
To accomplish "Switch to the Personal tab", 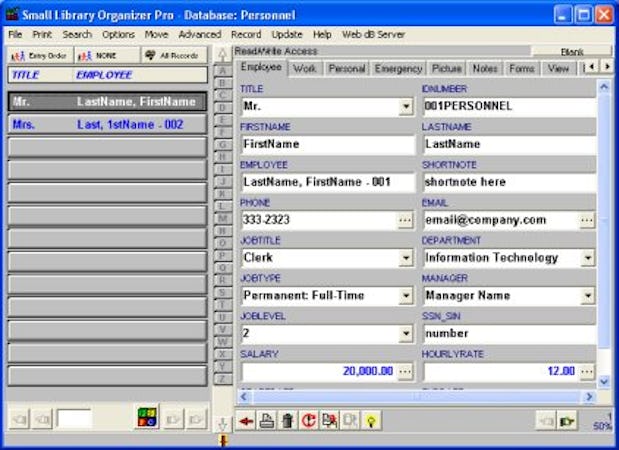I will click(x=347, y=69).
